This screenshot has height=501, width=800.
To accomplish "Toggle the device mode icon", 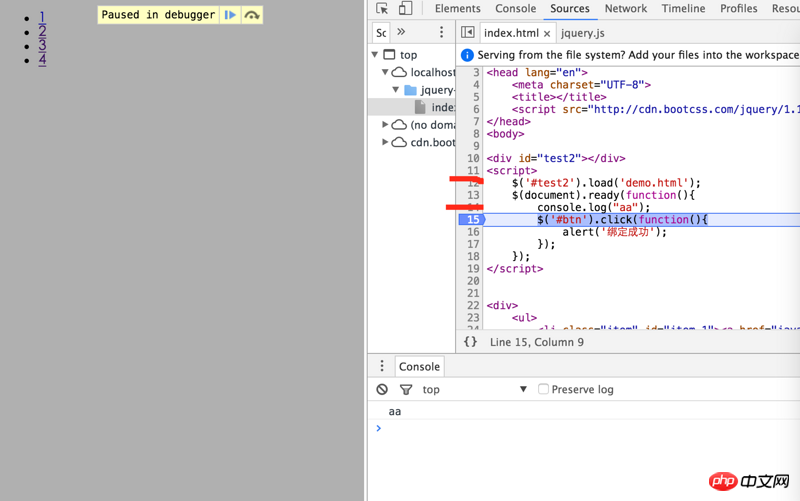I will click(405, 9).
